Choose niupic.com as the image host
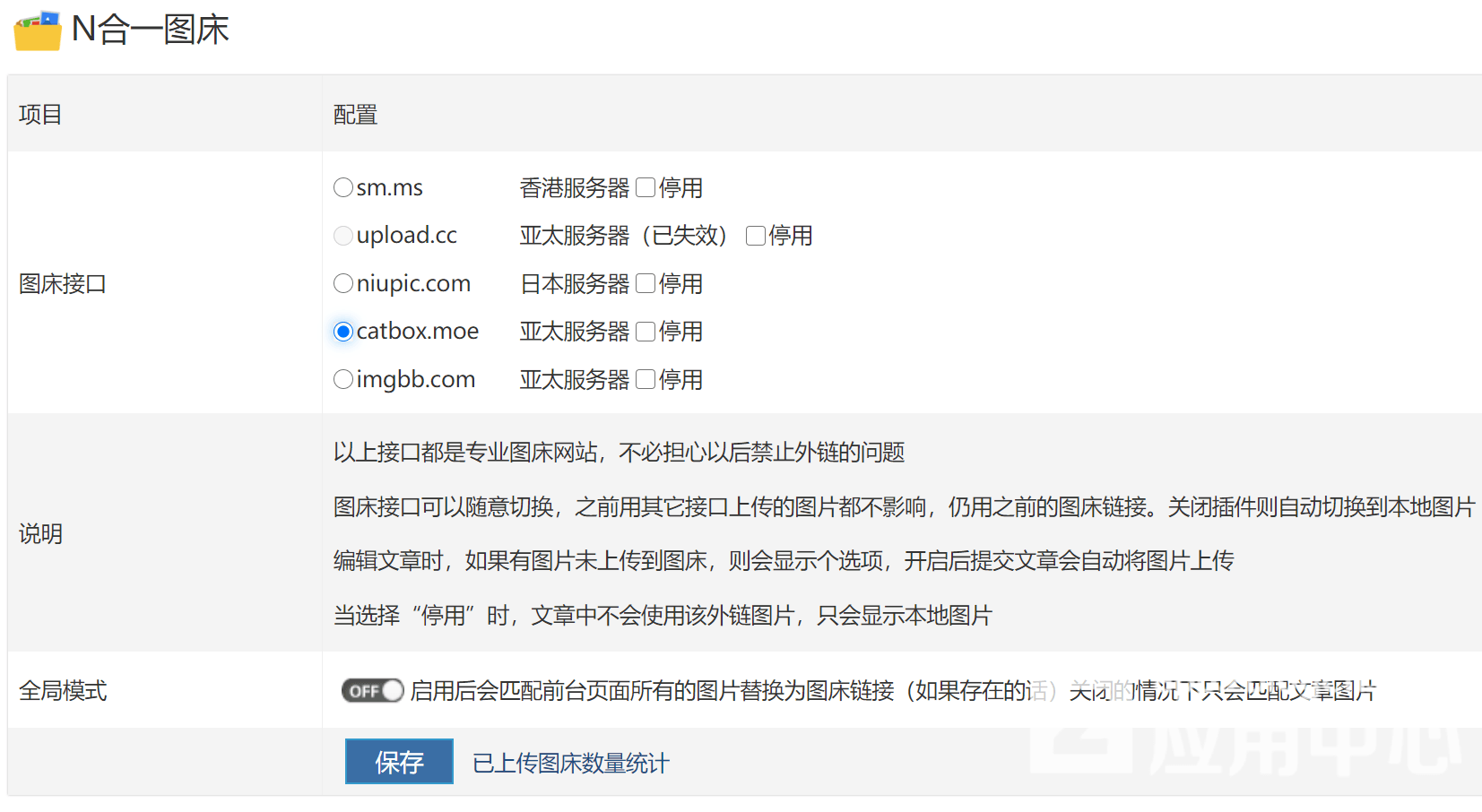The width and height of the screenshot is (1482, 812). (343, 284)
